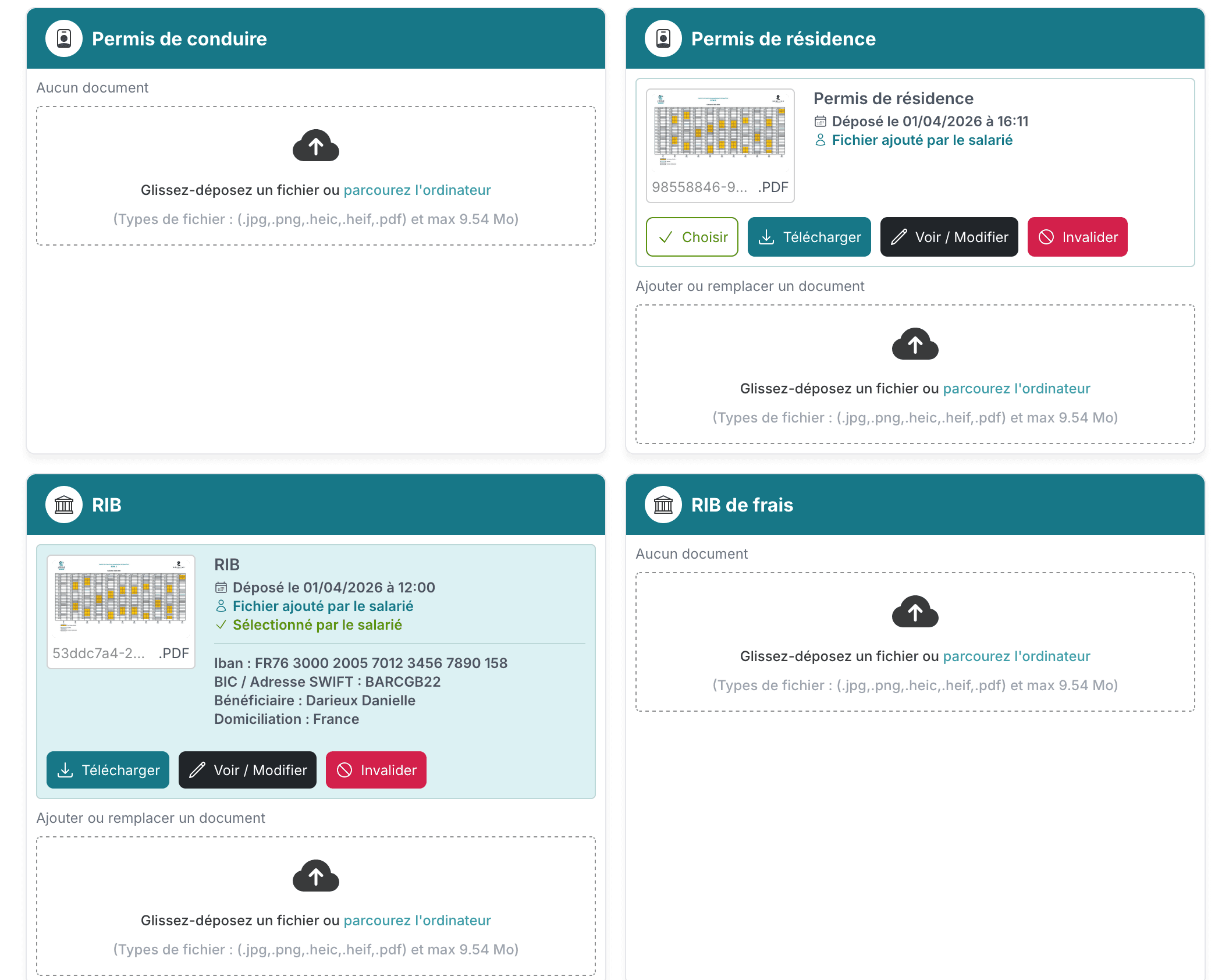Click the Permis de résidence ID card icon
Viewport: 1229px width, 980px height.
(663, 38)
